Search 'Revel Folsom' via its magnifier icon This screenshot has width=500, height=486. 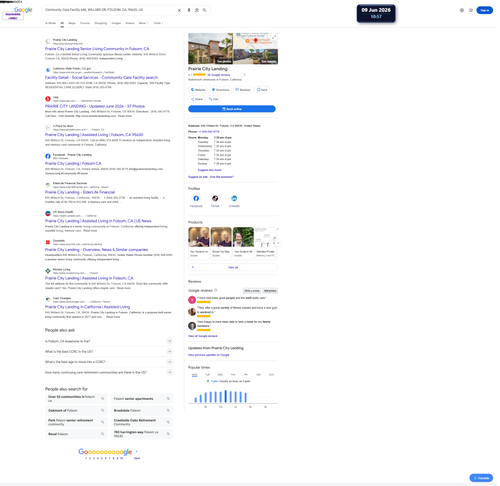coord(103,434)
